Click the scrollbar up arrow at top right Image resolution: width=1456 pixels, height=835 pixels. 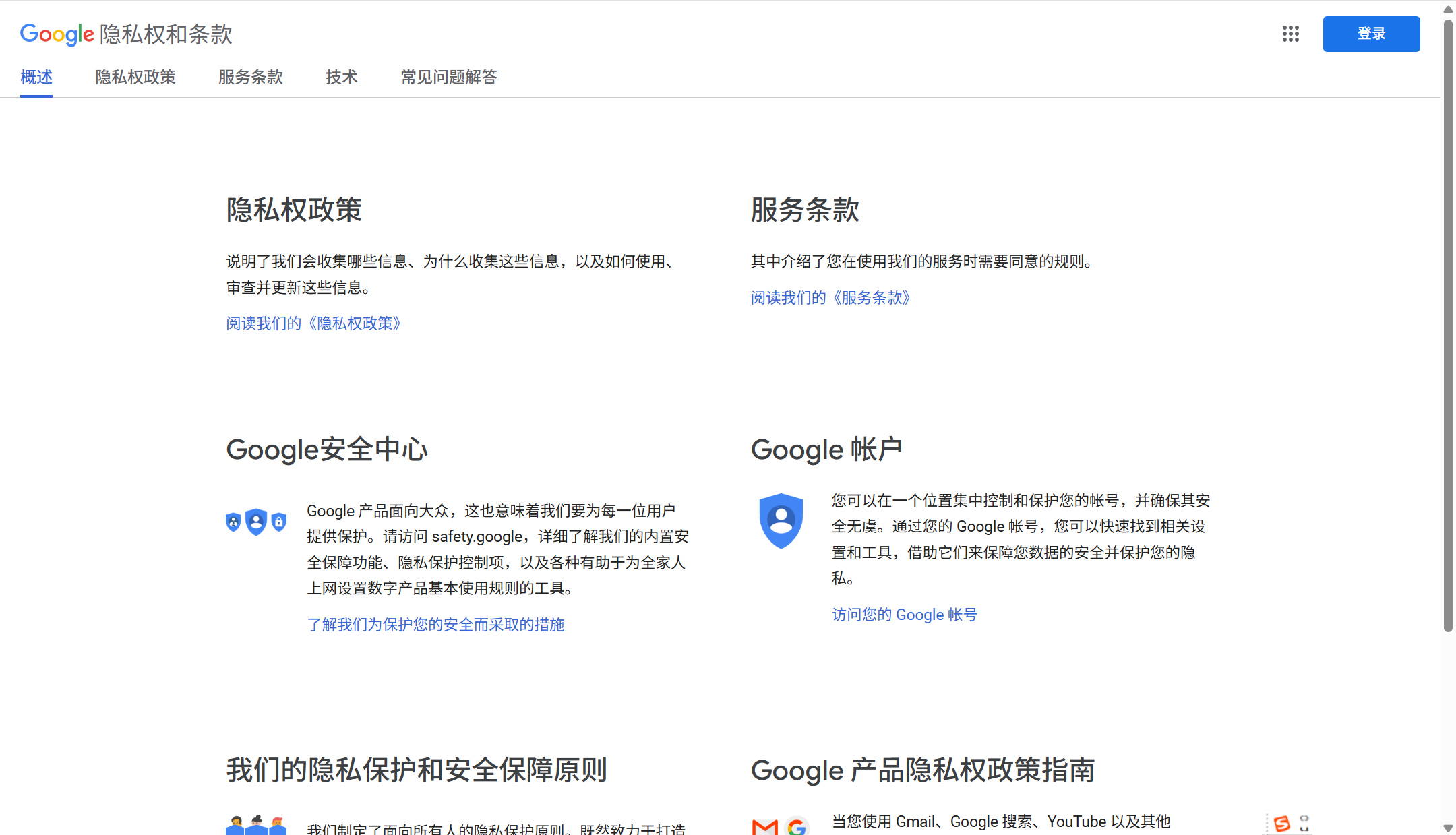pyautogui.click(x=1447, y=9)
